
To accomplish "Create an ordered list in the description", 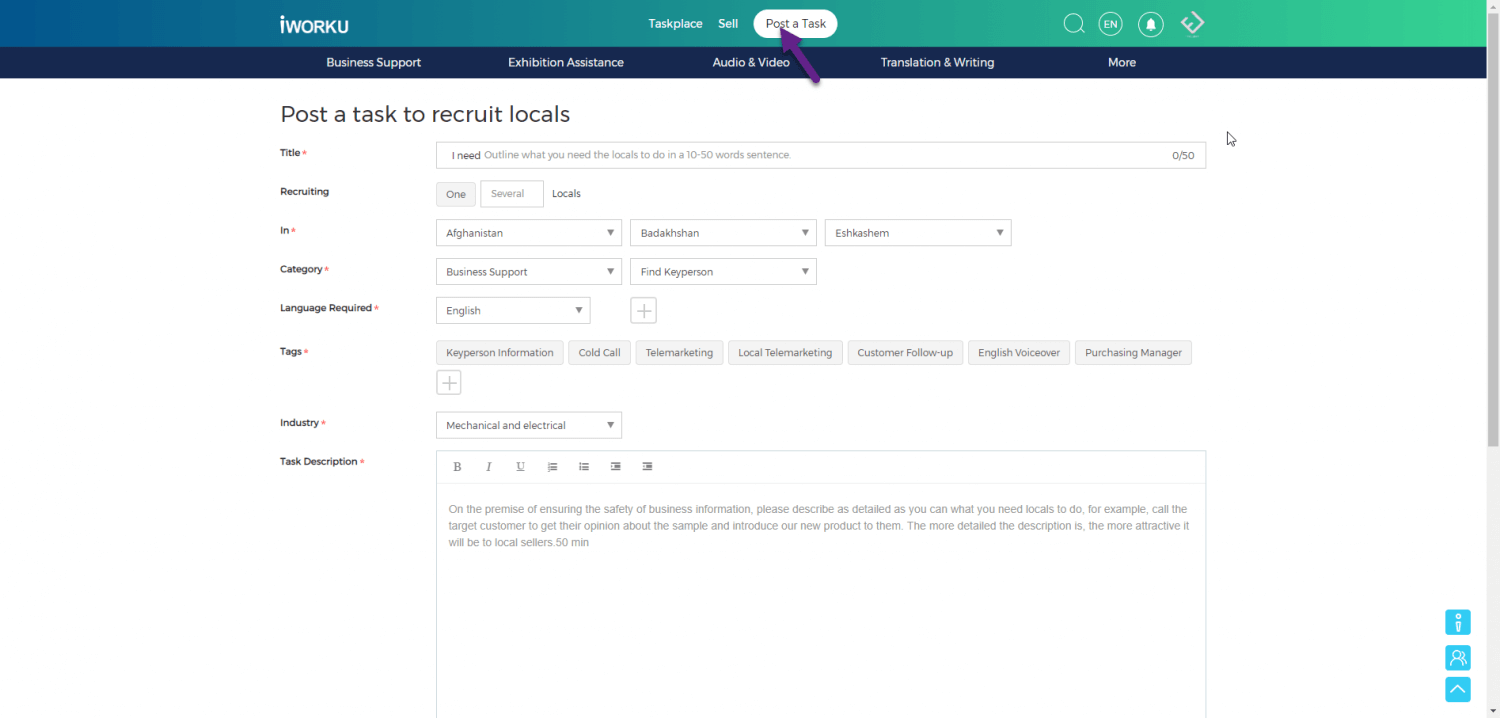I will [x=552, y=466].
